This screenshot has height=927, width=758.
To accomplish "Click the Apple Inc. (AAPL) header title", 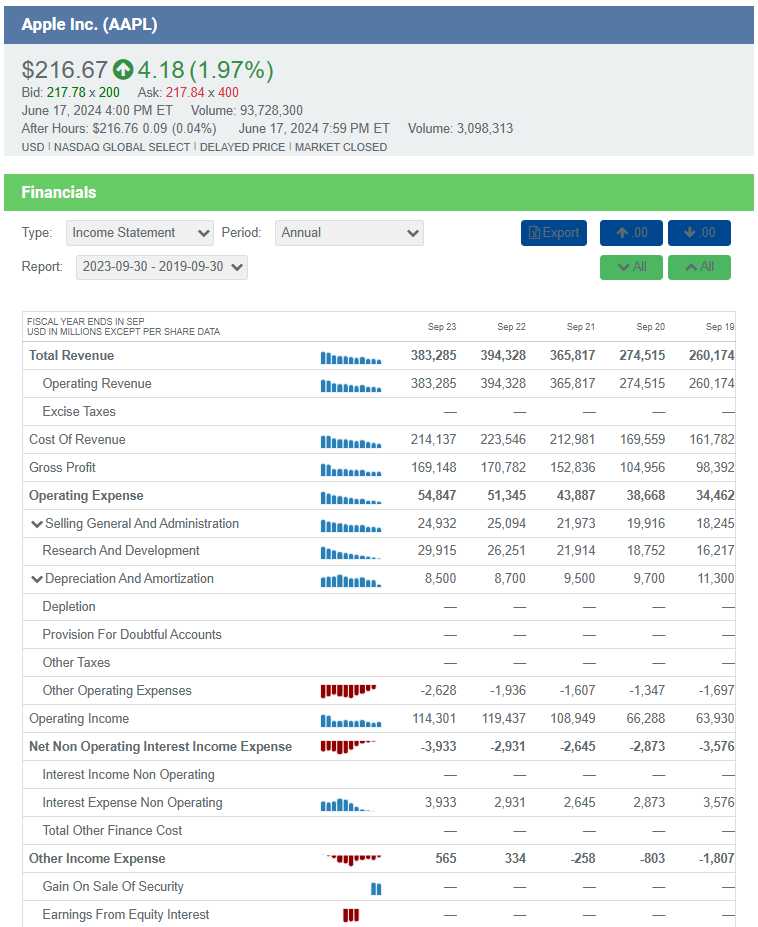I will pyautogui.click(x=89, y=25).
